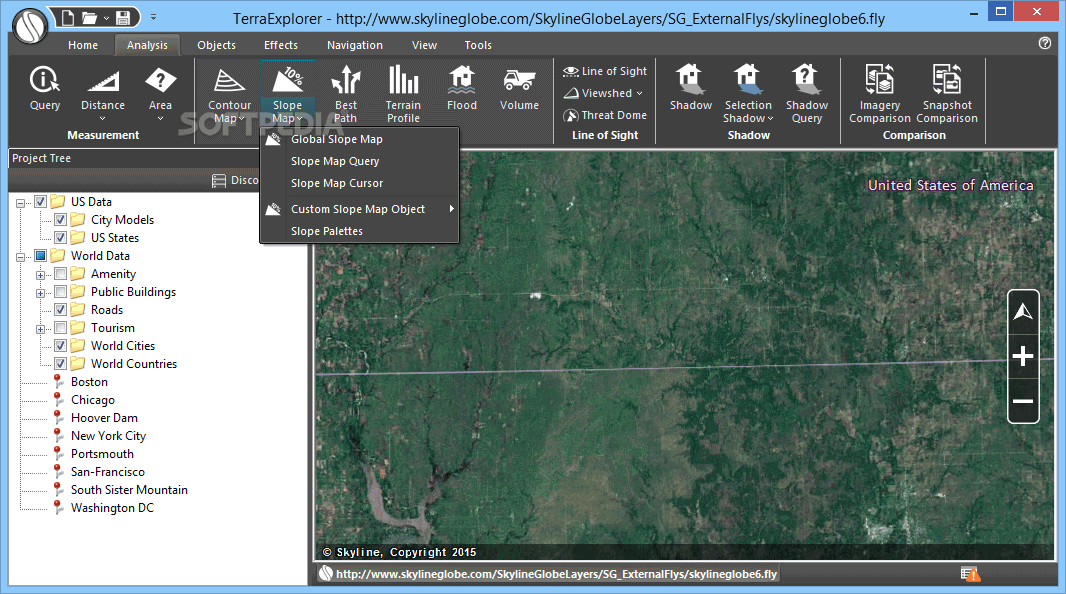Uncheck the City Models checkbox
Screen dimensions: 1066x594
coord(61,220)
